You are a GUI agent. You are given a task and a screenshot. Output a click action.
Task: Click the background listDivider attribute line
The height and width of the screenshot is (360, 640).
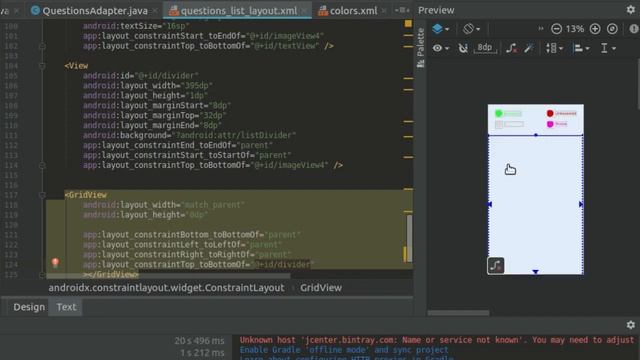pyautogui.click(x=189, y=136)
